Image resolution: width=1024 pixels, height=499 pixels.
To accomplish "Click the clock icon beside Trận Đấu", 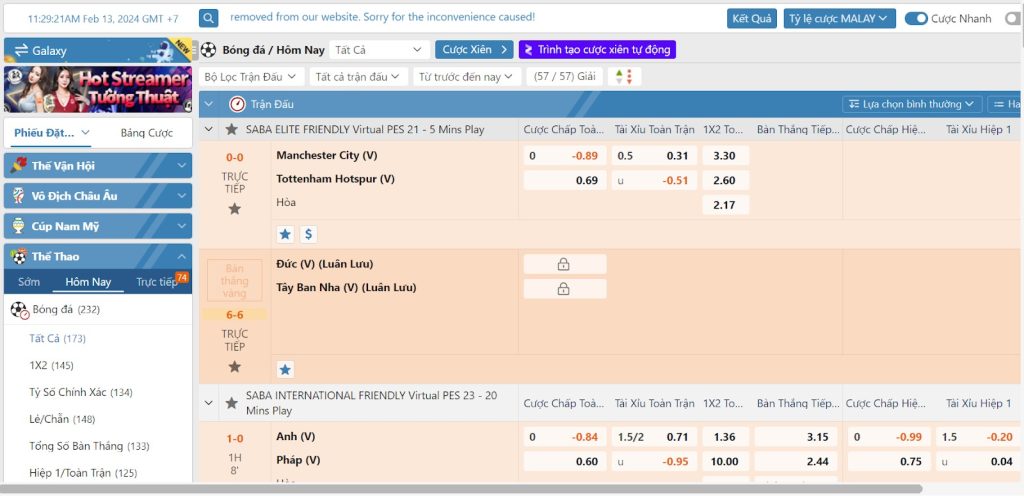I will [x=237, y=104].
